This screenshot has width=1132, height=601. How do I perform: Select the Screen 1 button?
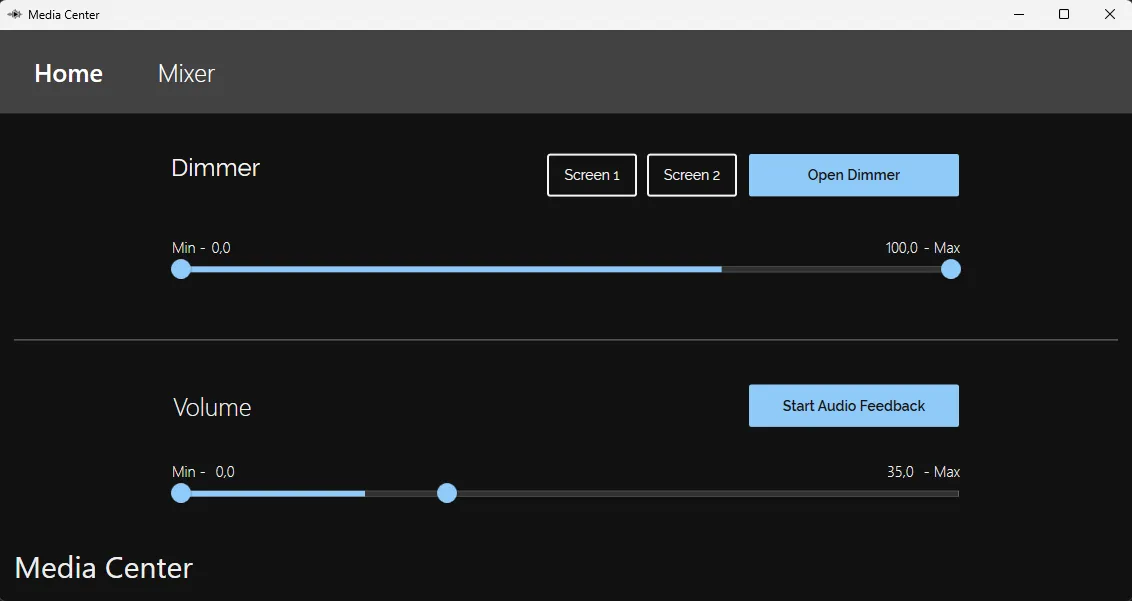point(592,175)
